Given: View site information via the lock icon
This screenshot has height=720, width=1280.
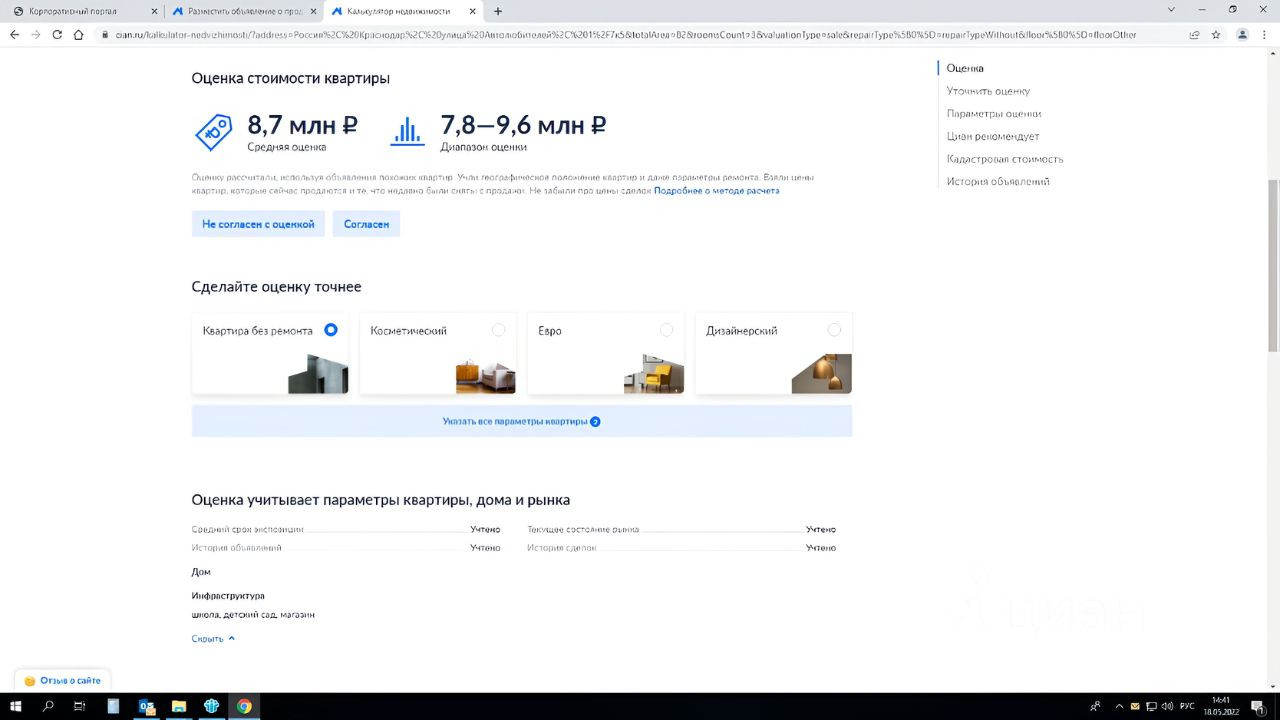Looking at the screenshot, I should click(105, 34).
